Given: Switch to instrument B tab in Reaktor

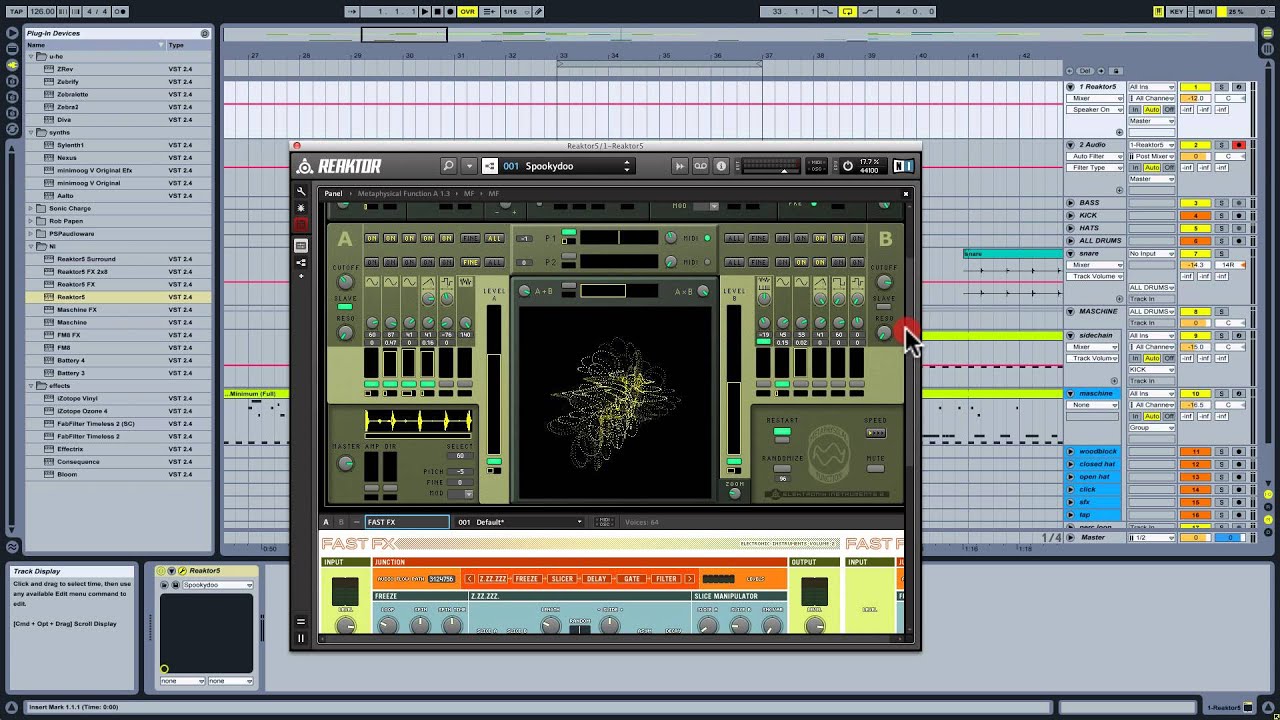Looking at the screenshot, I should [341, 522].
